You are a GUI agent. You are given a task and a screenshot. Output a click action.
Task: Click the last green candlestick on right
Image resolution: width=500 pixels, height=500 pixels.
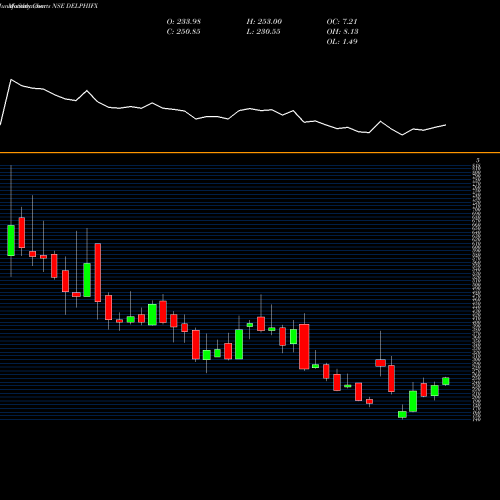[x=446, y=381]
